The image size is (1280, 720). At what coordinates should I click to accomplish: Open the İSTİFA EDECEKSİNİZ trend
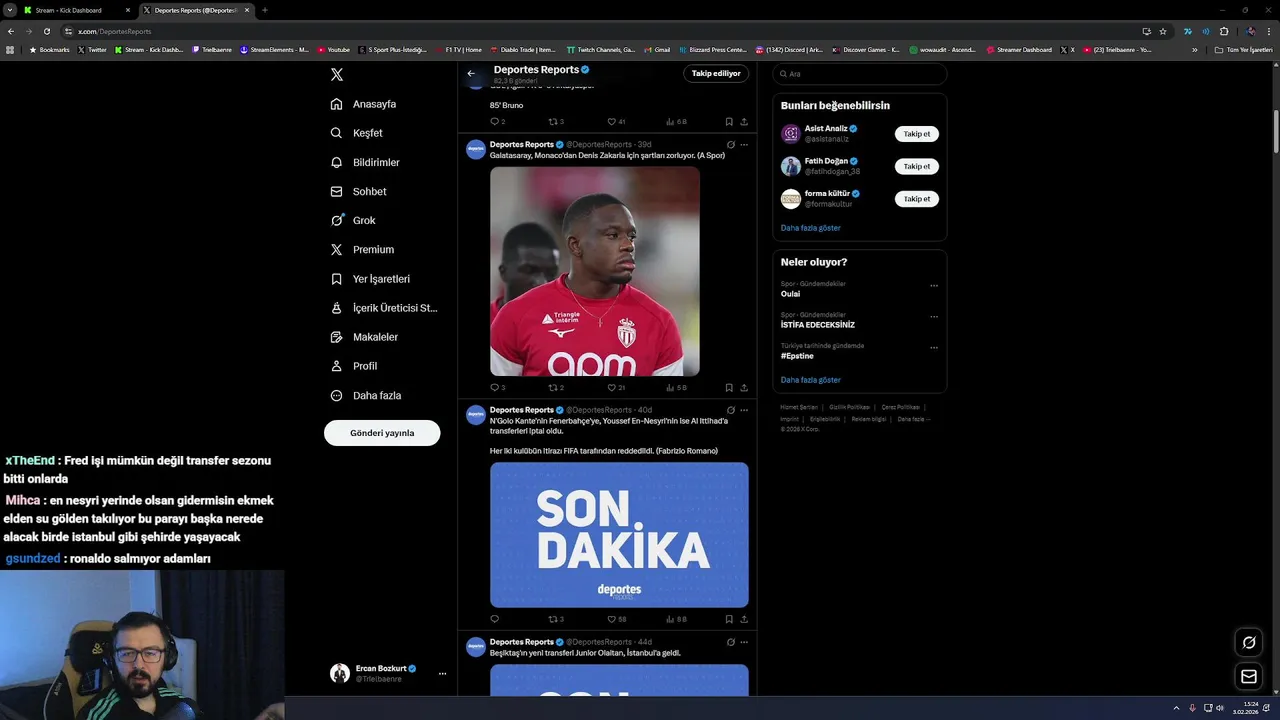(817, 325)
